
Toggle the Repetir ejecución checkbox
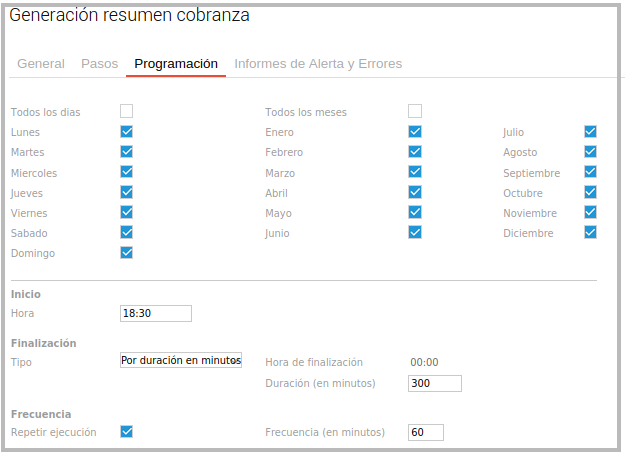click(x=127, y=432)
